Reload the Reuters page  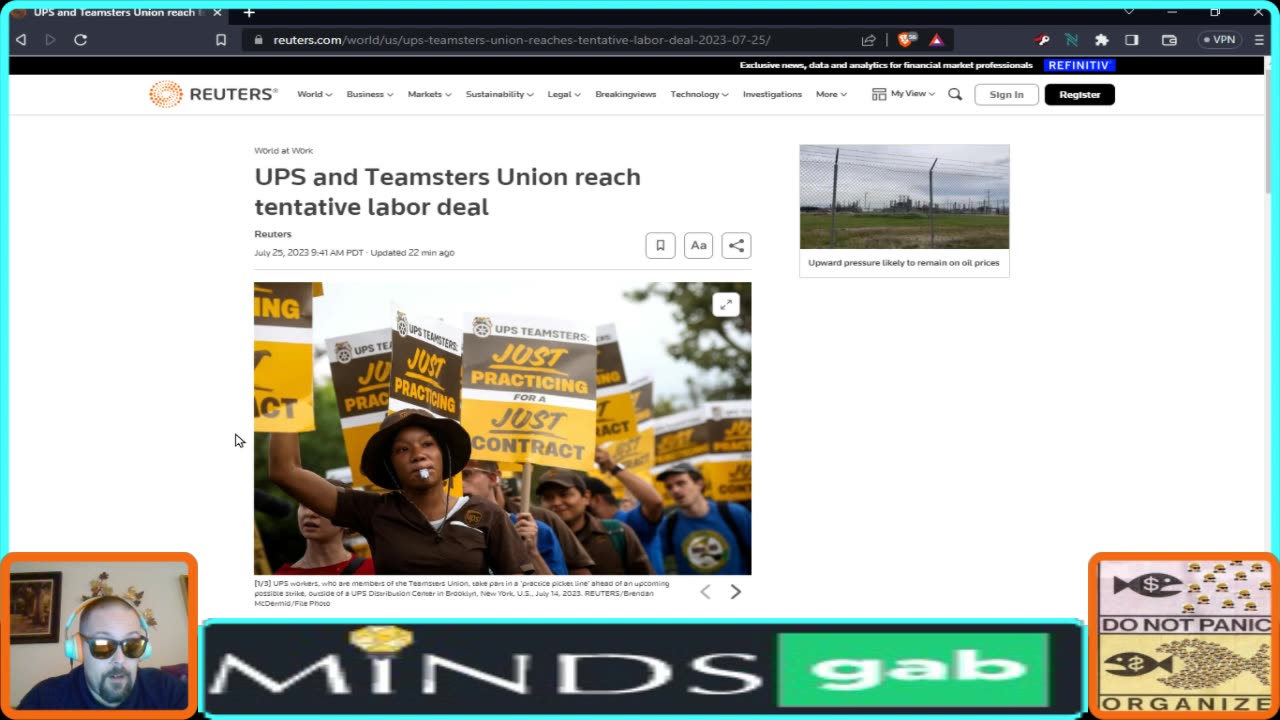pos(81,40)
